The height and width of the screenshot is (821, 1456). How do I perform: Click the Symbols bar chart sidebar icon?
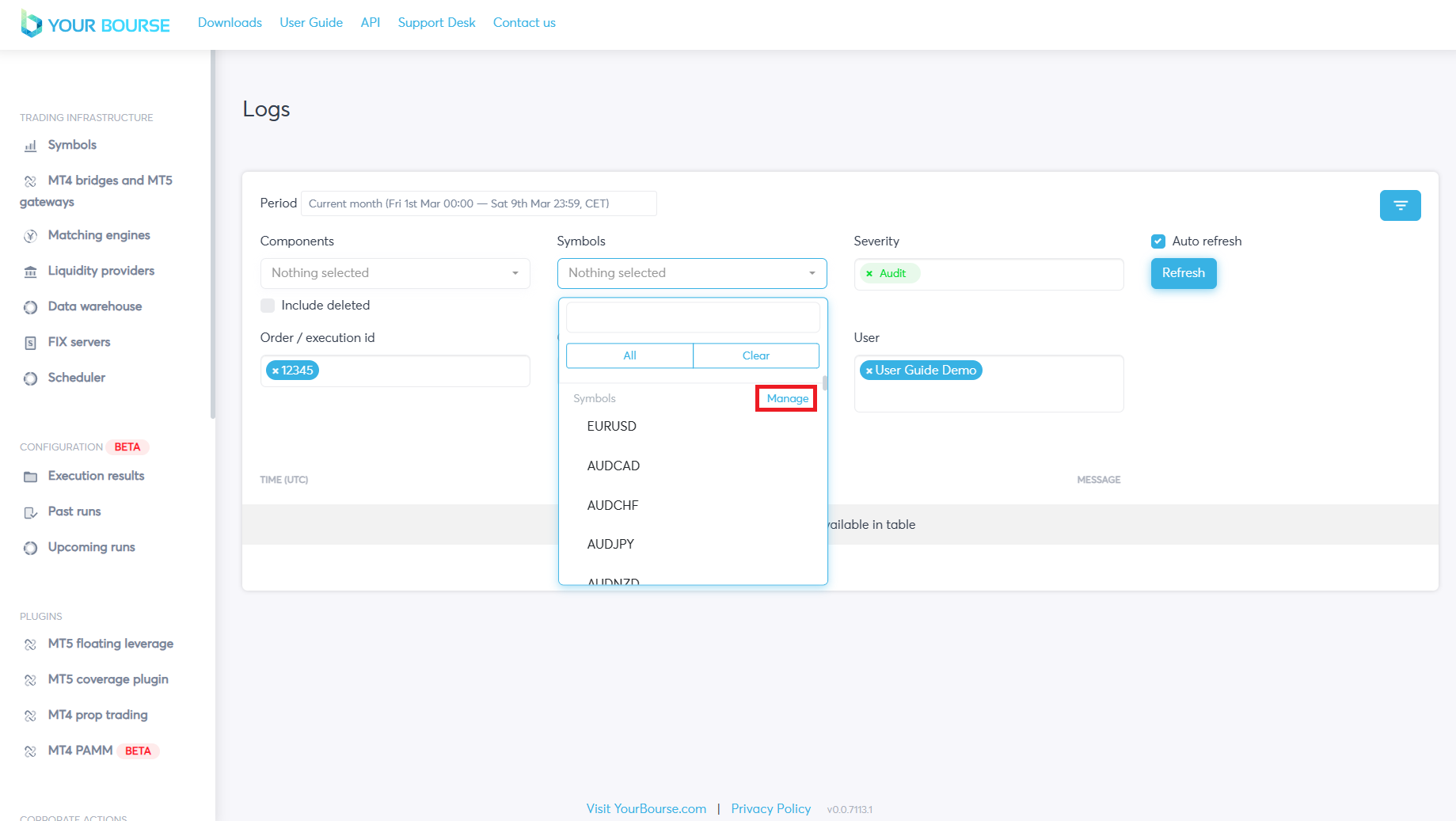click(30, 146)
